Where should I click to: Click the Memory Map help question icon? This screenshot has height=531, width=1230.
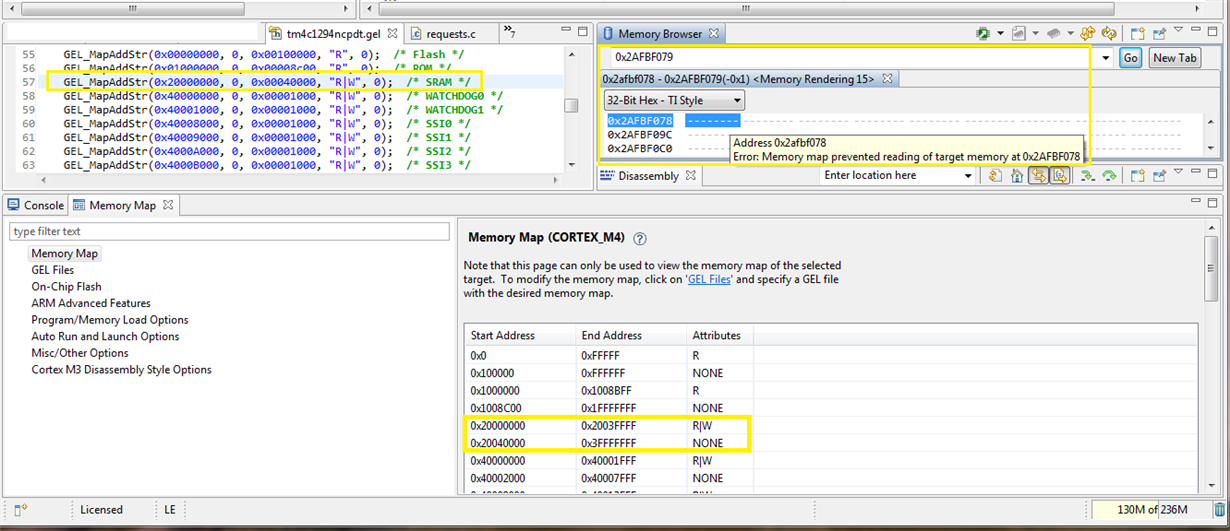point(640,239)
